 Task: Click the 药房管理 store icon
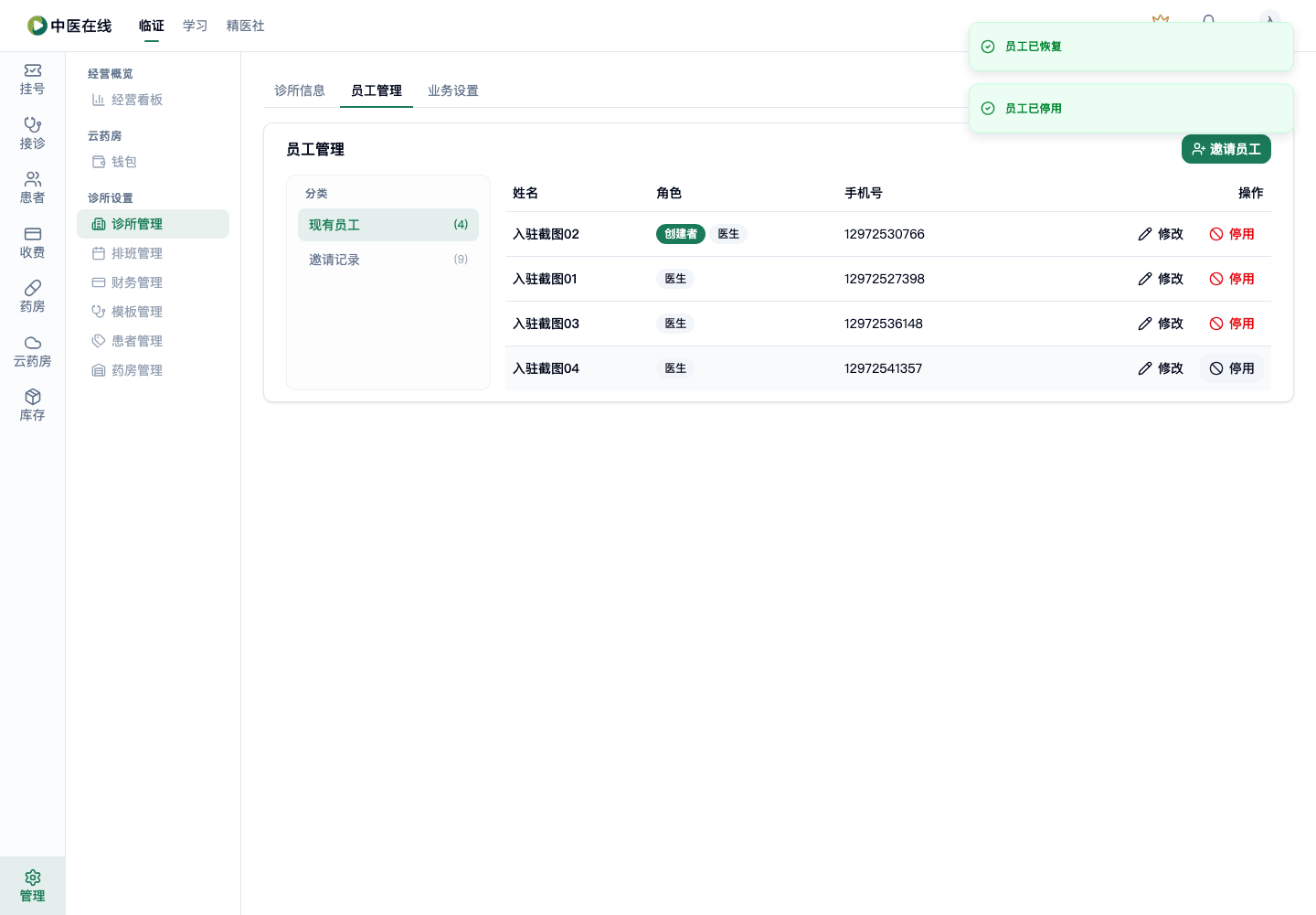click(x=99, y=370)
